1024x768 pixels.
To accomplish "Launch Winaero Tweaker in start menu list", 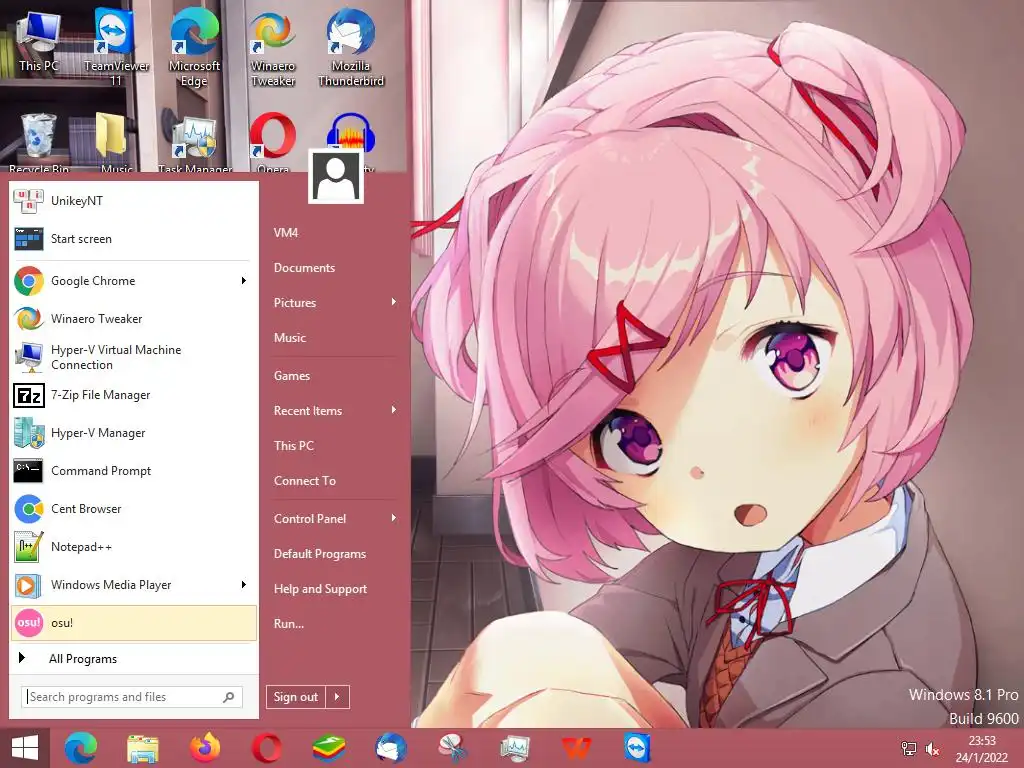I will 134,319.
